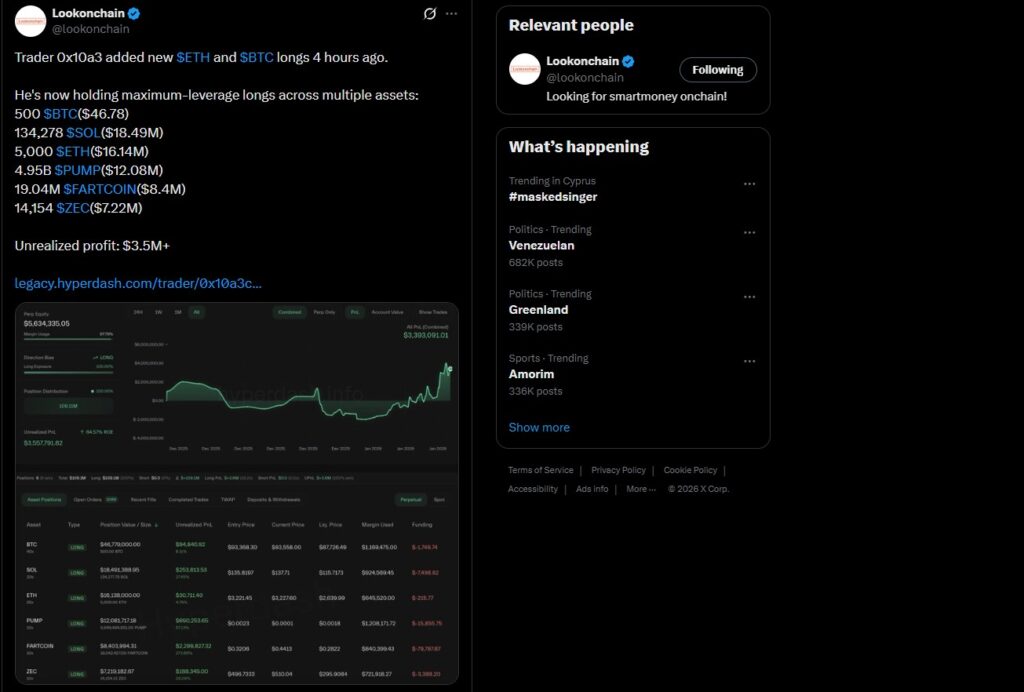
Task: Open more options on the Lookonchain tweet
Action: coord(450,12)
